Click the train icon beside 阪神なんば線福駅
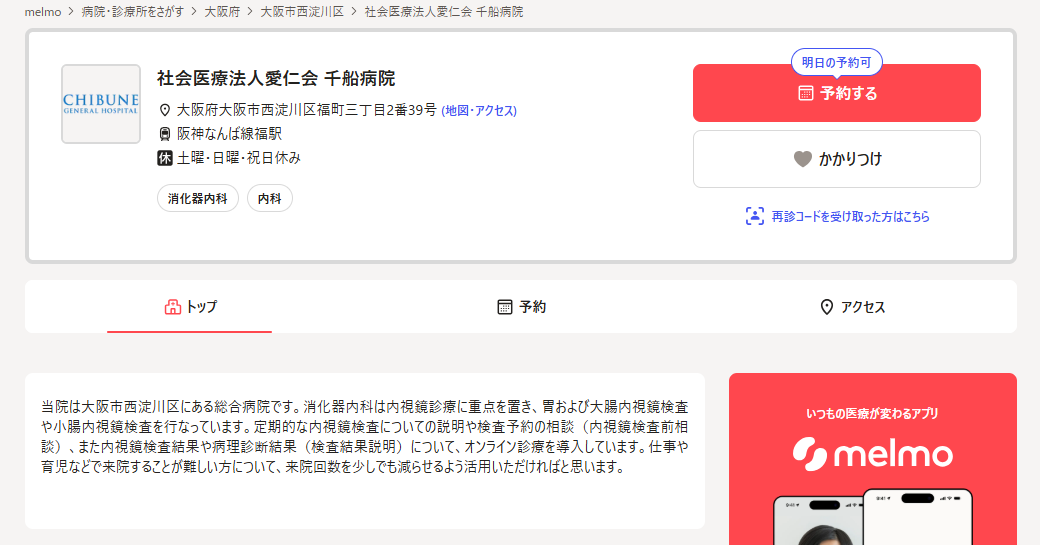This screenshot has height=545, width=1040. [x=165, y=134]
